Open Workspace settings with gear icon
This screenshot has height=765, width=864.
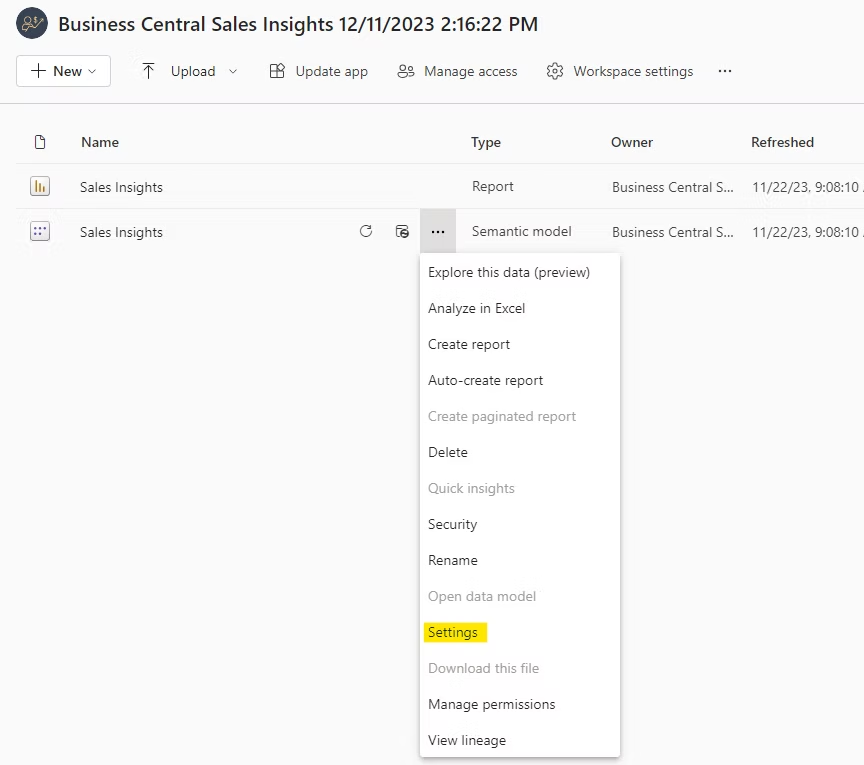[620, 71]
